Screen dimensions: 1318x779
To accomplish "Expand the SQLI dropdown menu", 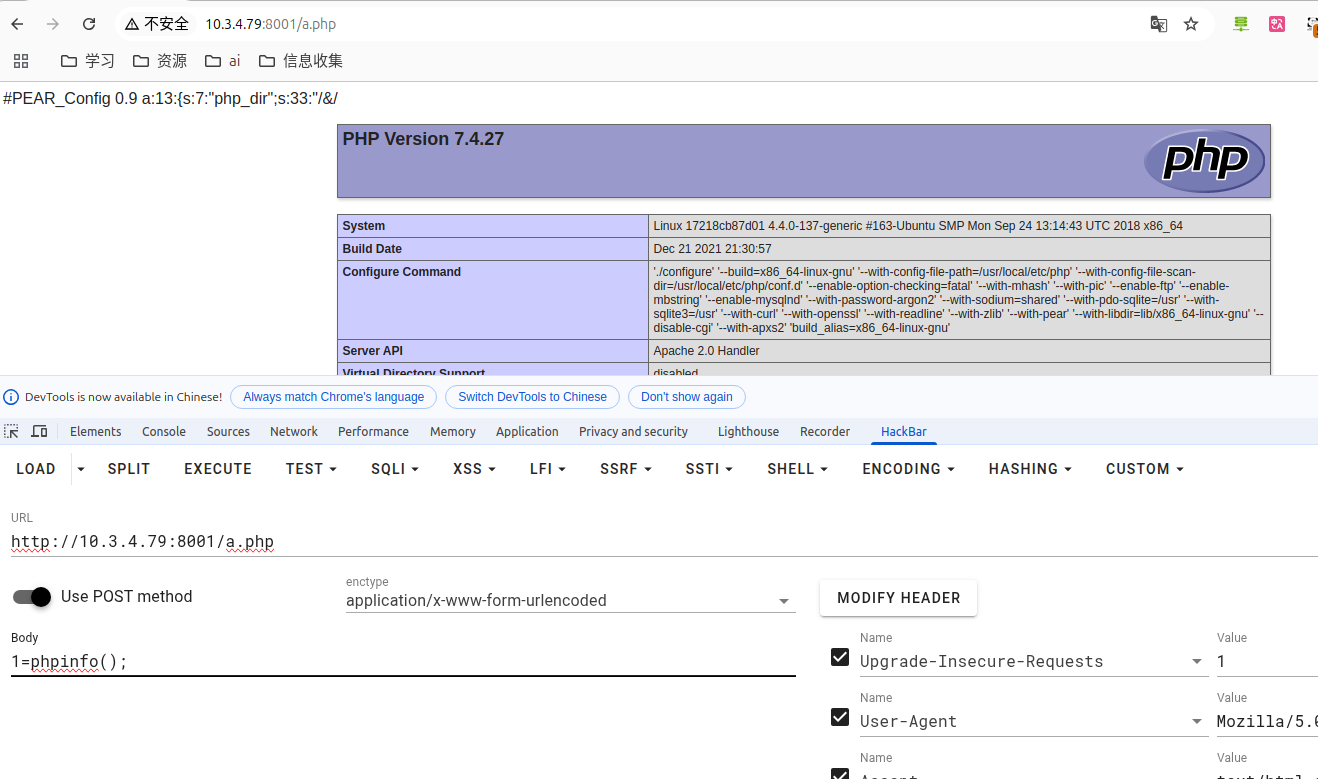I will coord(395,469).
